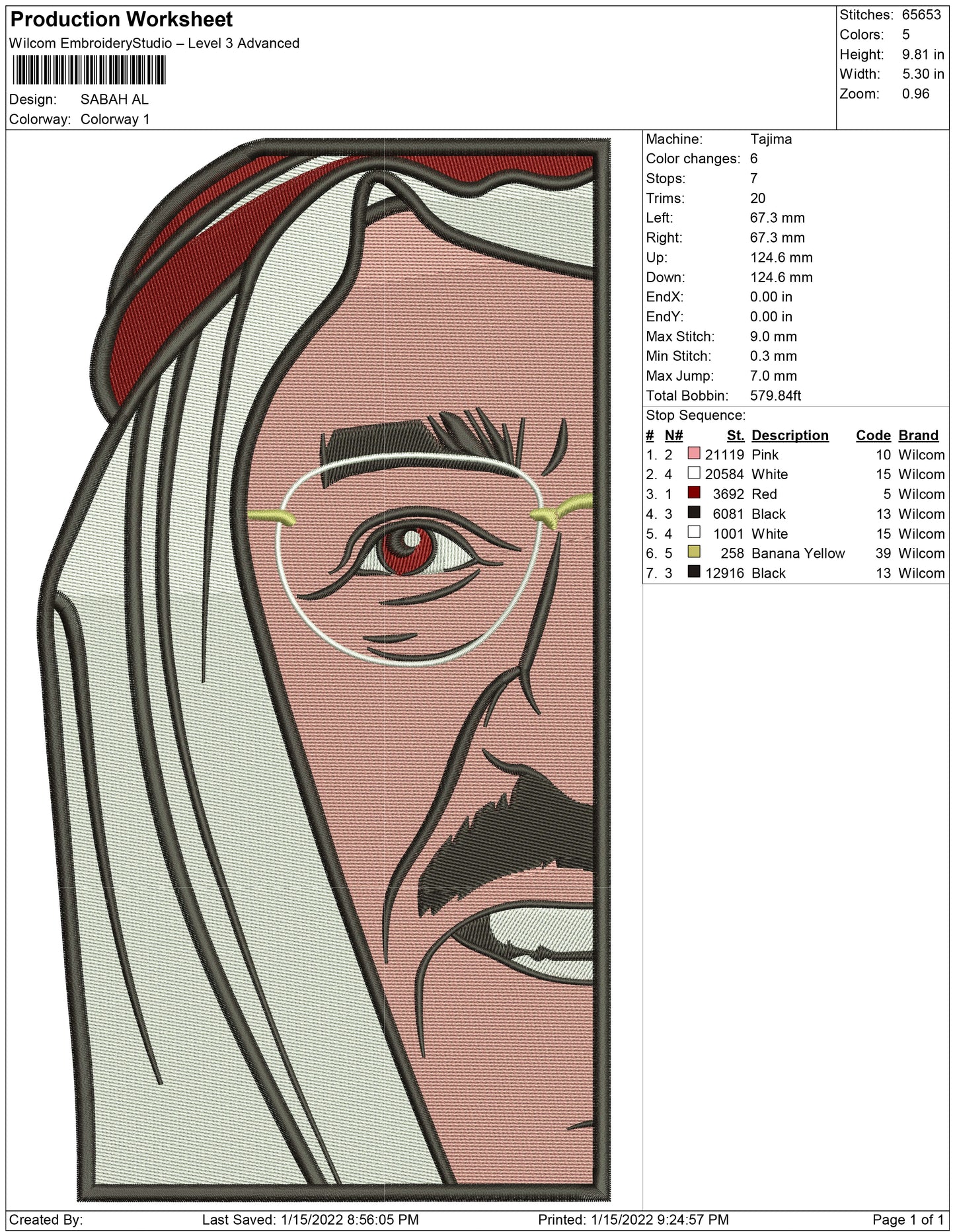Click the barcode under the title
Screen dimensions: 955x1232
[x=89, y=70]
